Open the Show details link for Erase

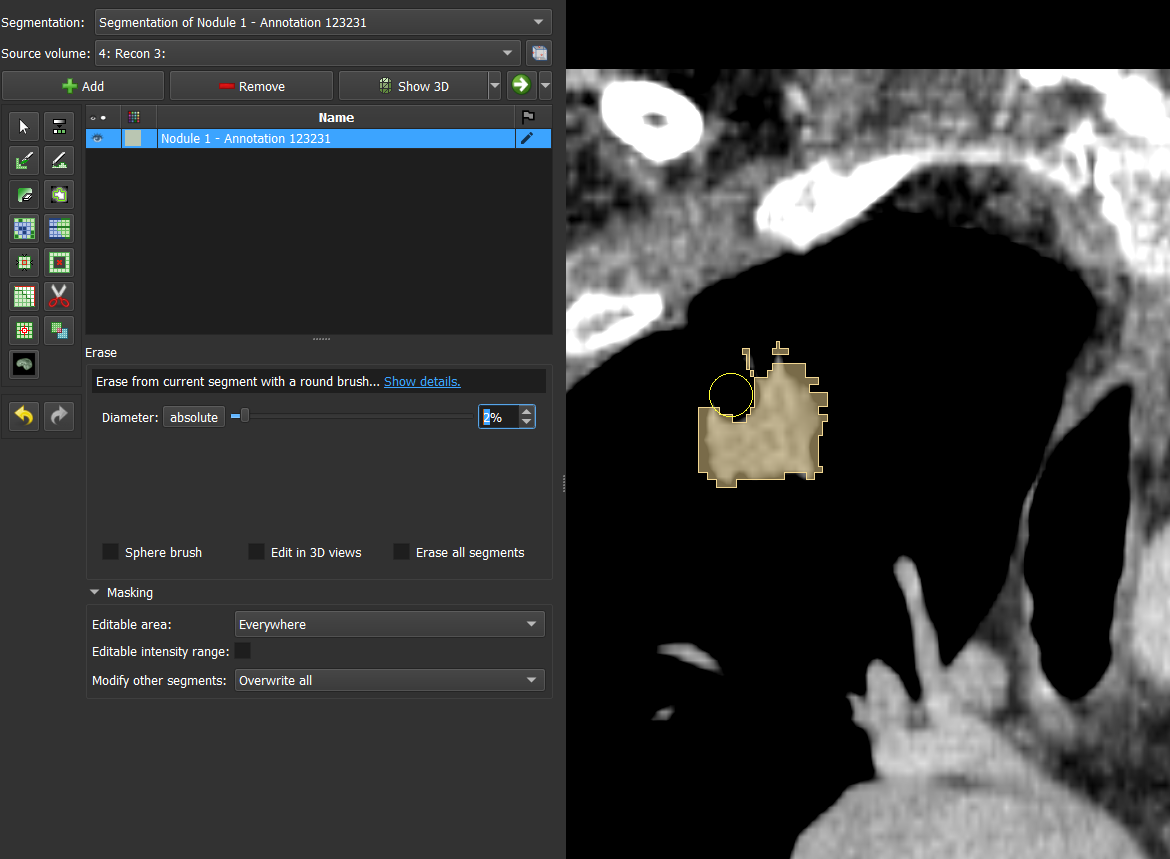[422, 381]
